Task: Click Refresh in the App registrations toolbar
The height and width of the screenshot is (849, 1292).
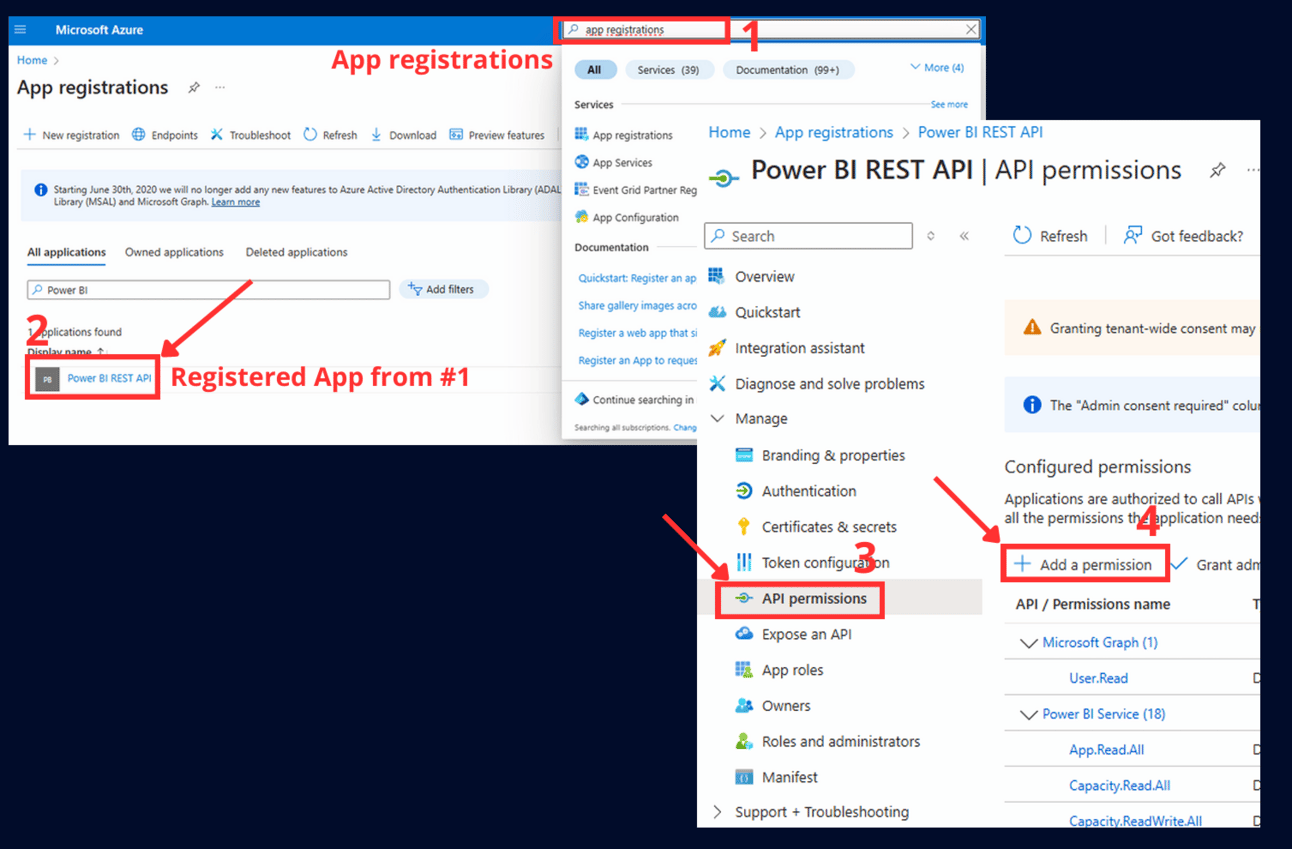Action: (330, 135)
